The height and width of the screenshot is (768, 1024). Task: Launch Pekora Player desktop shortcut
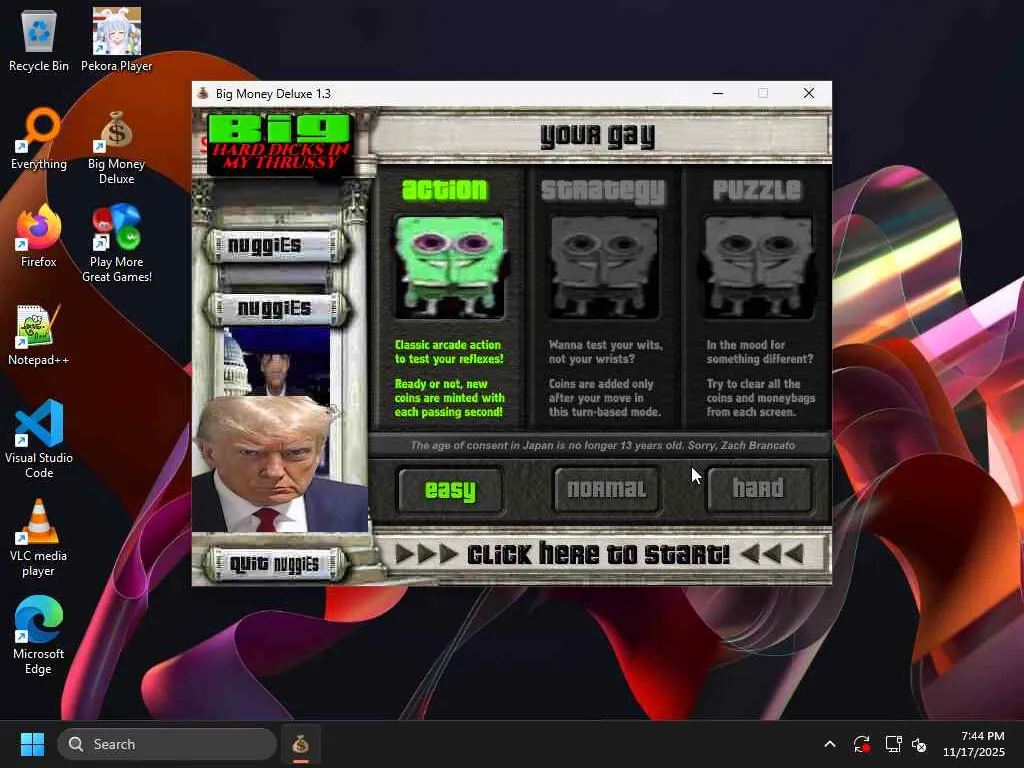click(x=116, y=40)
